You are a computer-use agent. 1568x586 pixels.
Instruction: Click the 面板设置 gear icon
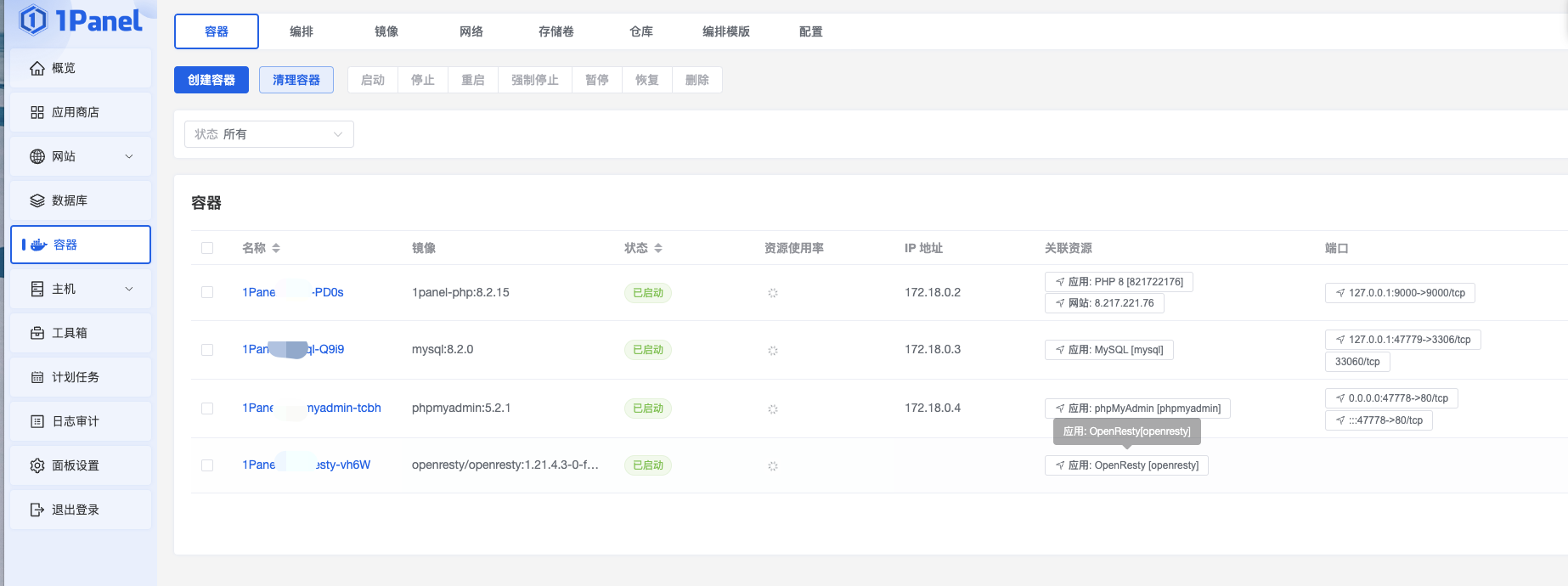coord(37,465)
